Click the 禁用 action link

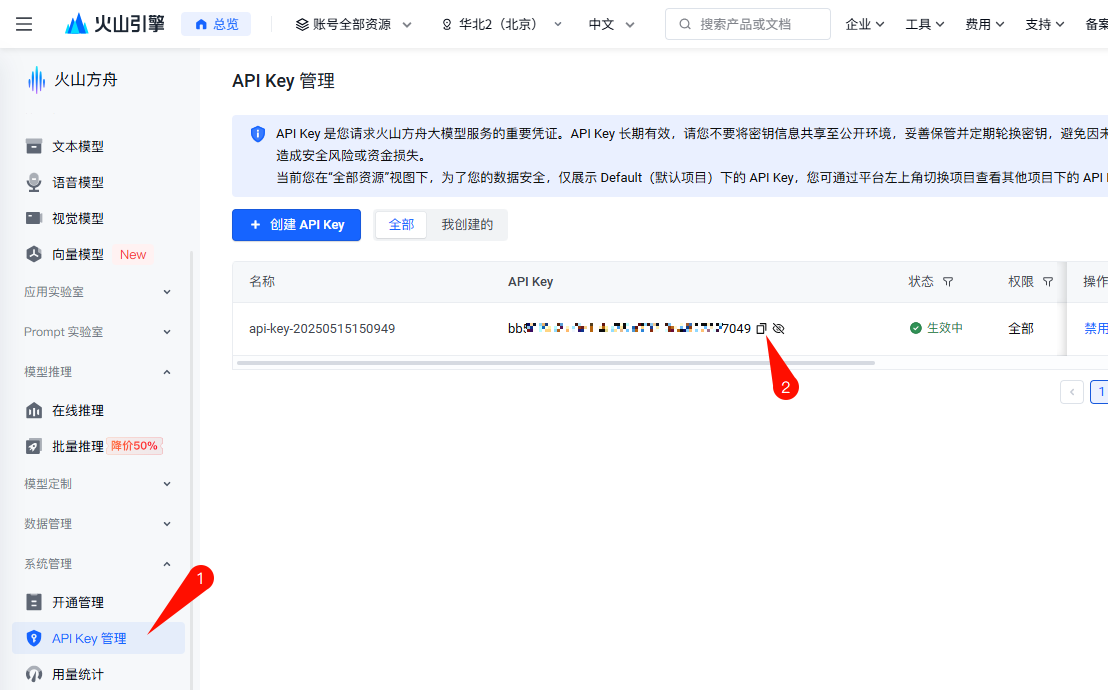click(x=1096, y=328)
